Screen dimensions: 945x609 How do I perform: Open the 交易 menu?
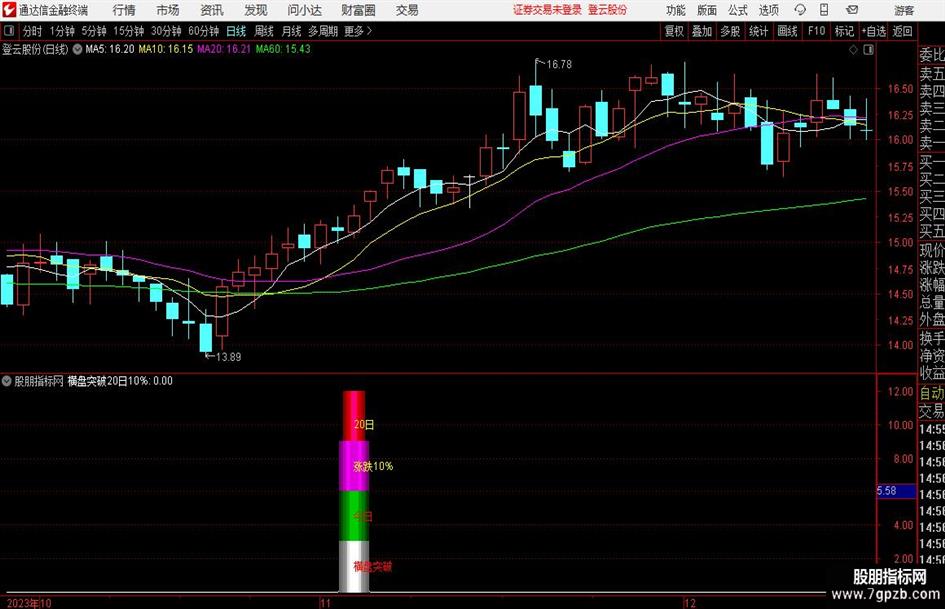pyautogui.click(x=407, y=10)
